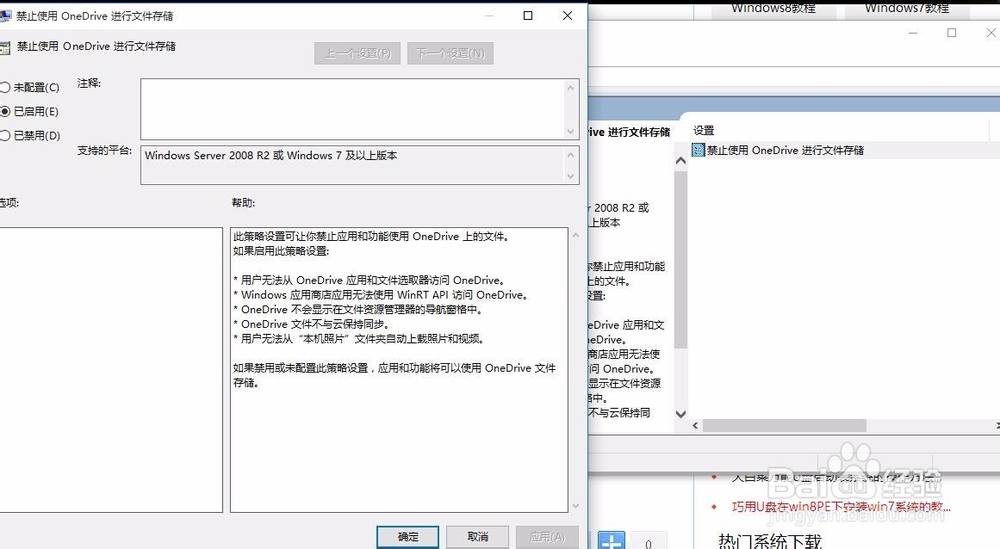Click the horizontal scrollbar thumb in policy list
The width and height of the screenshot is (1000, 549).
784,425
